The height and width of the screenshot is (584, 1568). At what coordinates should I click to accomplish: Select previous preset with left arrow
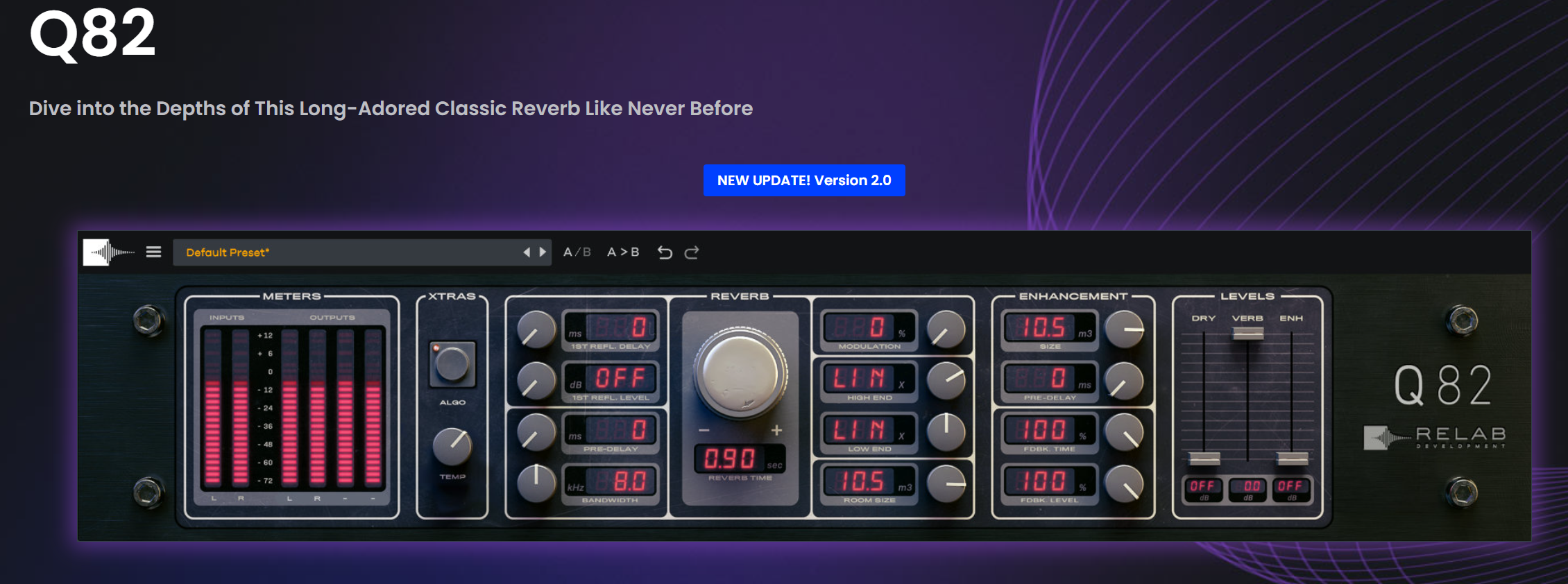coord(527,252)
